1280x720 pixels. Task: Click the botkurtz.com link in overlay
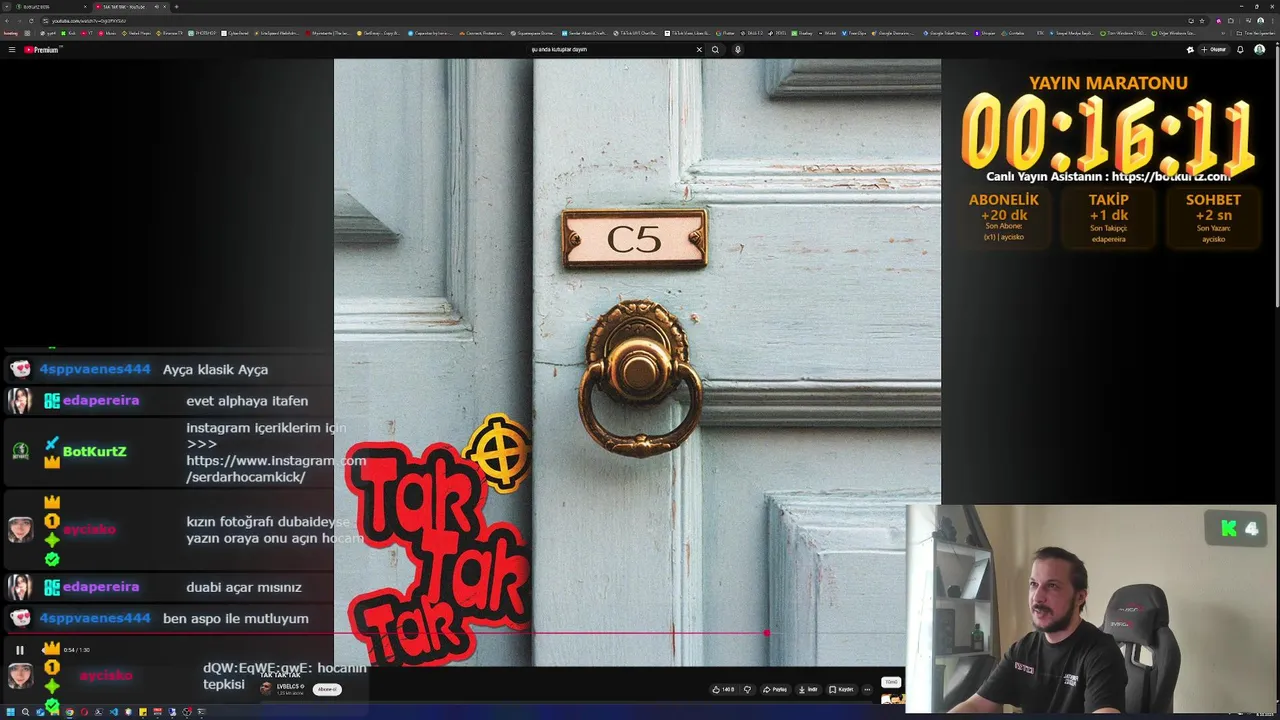click(1171, 177)
